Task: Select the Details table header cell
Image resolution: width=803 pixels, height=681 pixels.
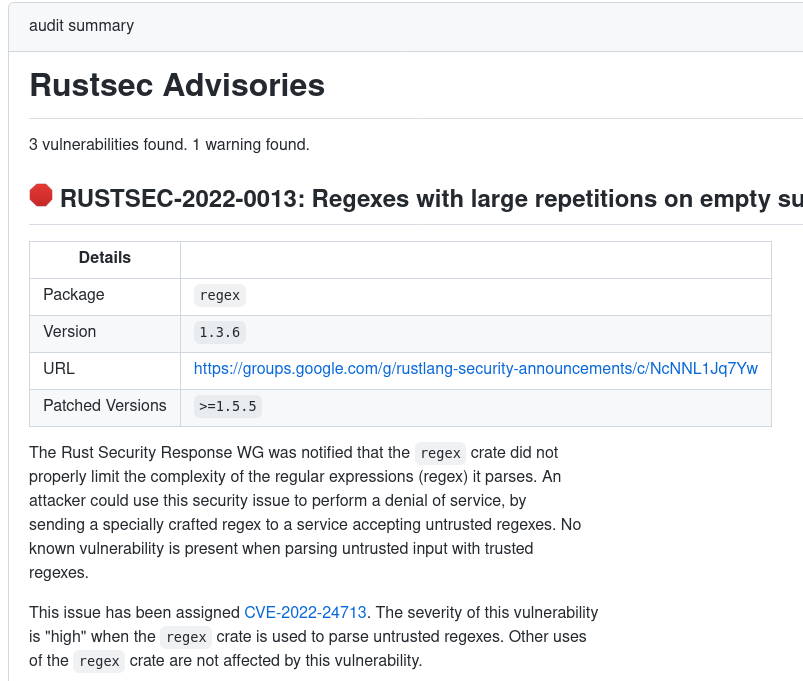Action: [104, 258]
